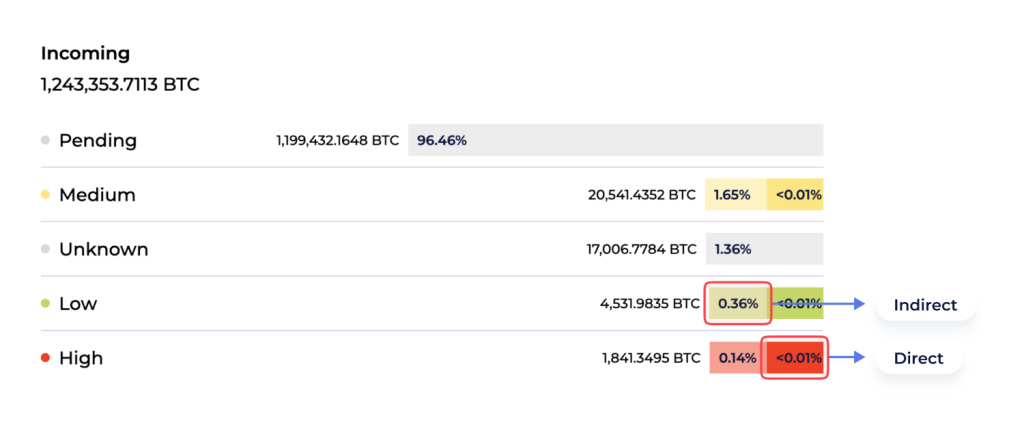Click the 1.65% Medium indirect segment
Screen dimensions: 1024x442
735,195
